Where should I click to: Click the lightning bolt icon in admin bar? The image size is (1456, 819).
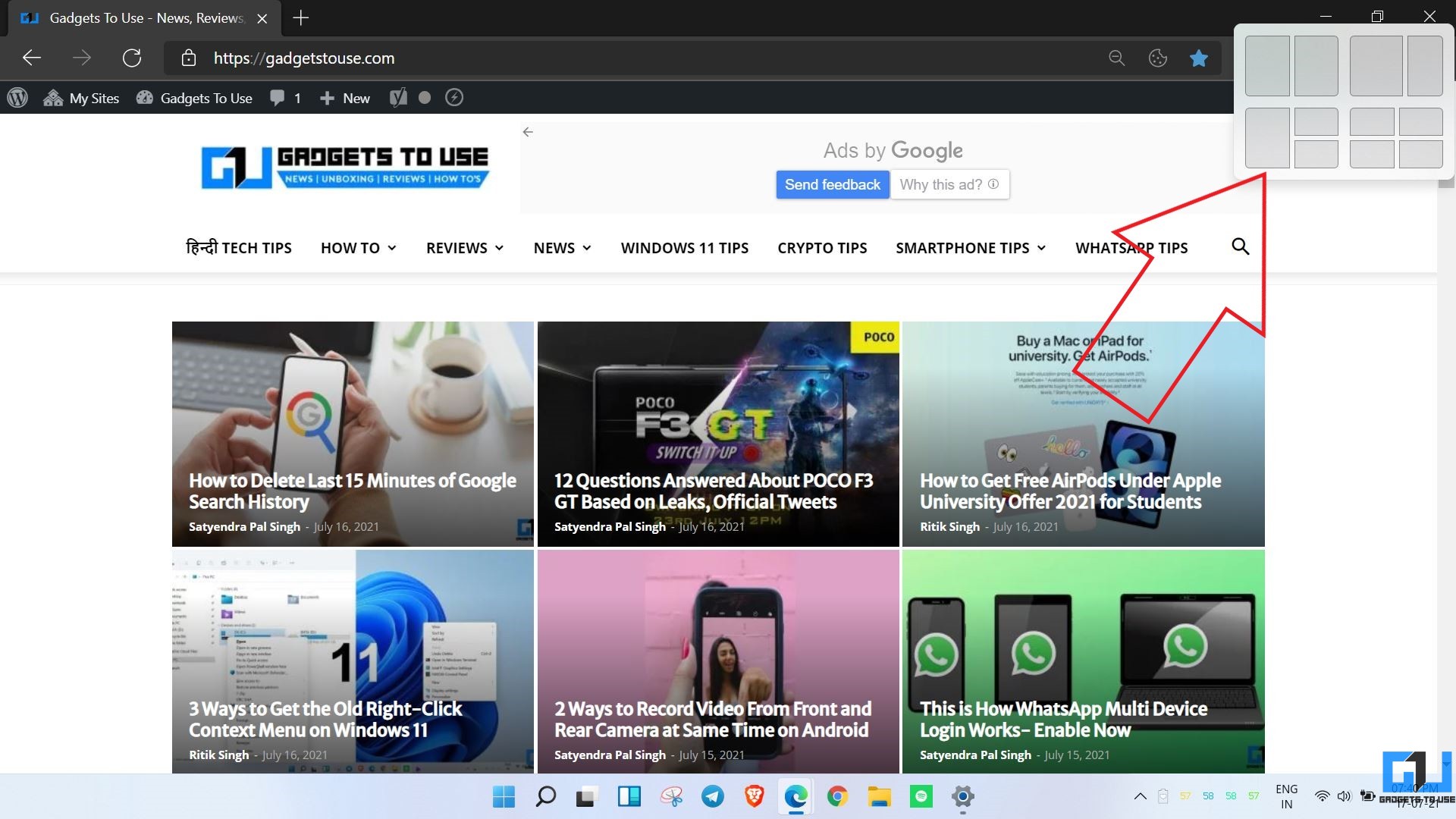click(x=454, y=98)
